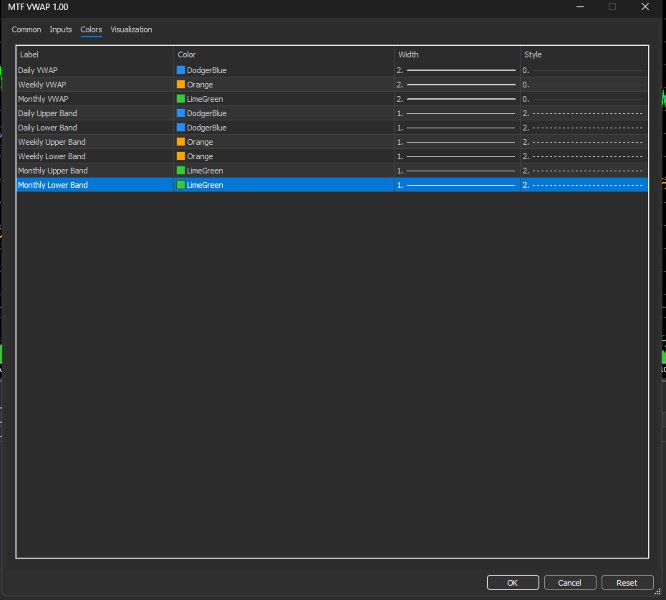666x600 pixels.
Task: Open width selector for Monthly Upper Band
Action: coord(457,171)
